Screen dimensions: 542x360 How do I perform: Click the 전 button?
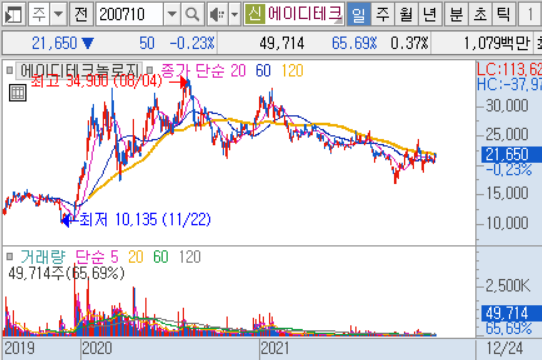(81, 14)
